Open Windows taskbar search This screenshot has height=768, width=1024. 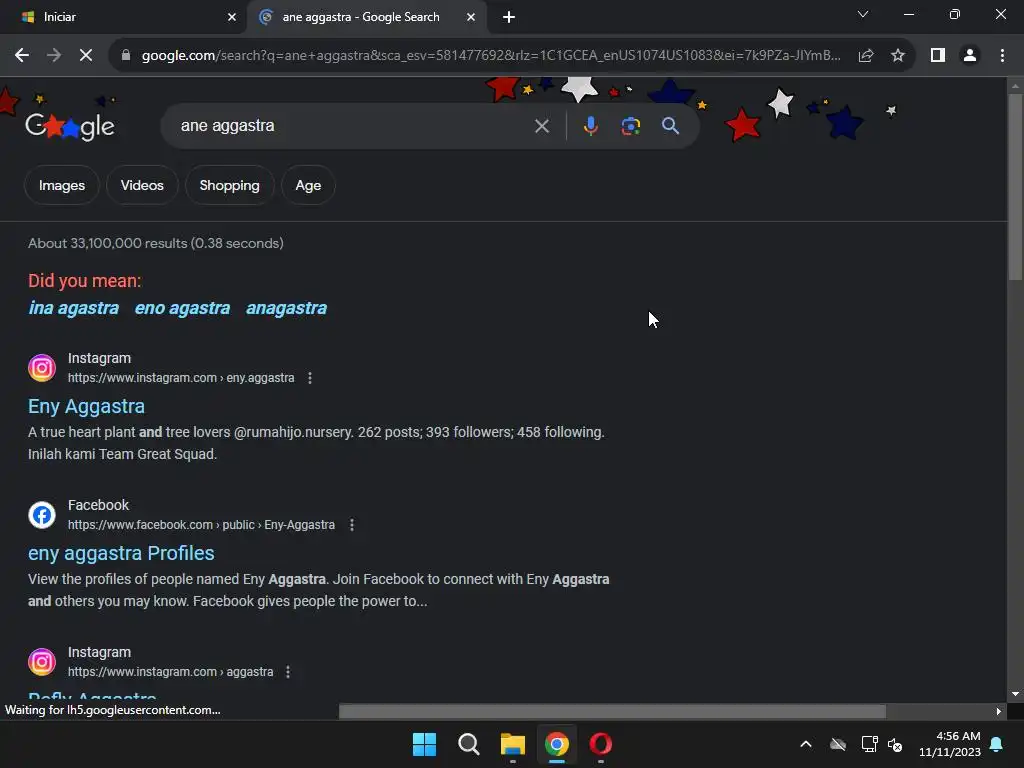coord(468,744)
